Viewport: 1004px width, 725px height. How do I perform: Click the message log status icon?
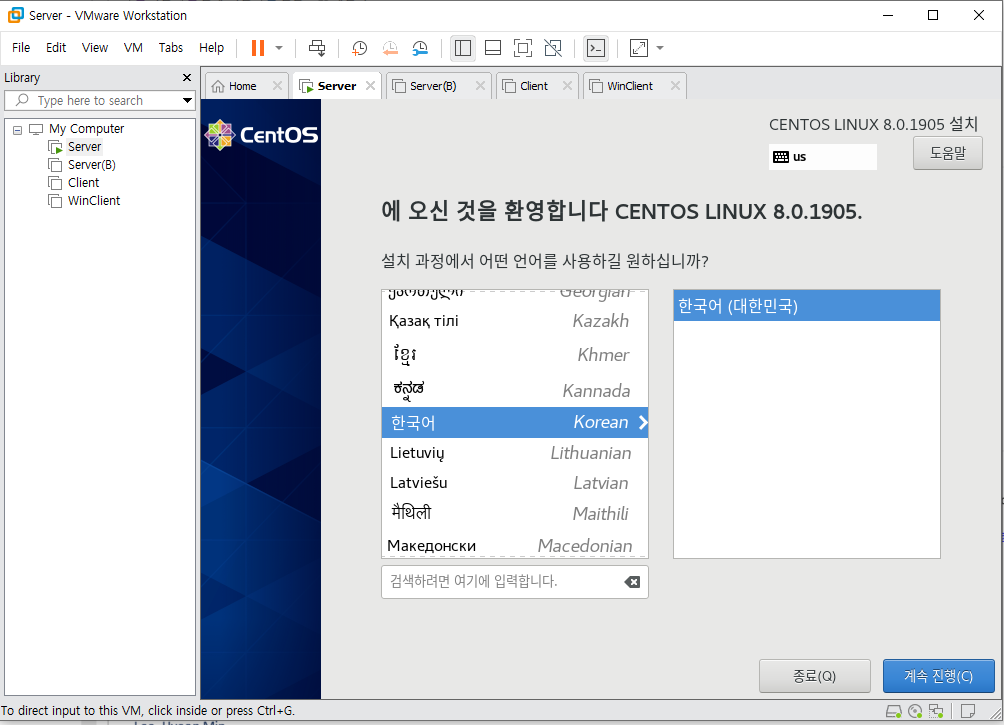coord(968,712)
